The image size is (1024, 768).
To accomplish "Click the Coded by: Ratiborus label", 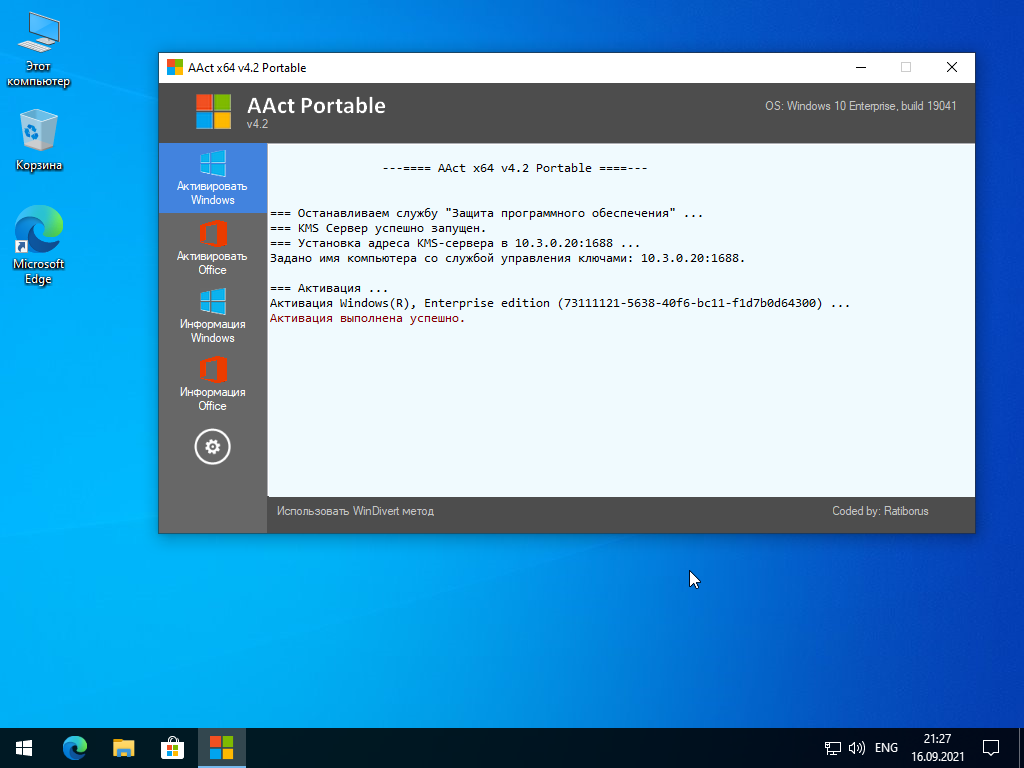I will pos(880,511).
